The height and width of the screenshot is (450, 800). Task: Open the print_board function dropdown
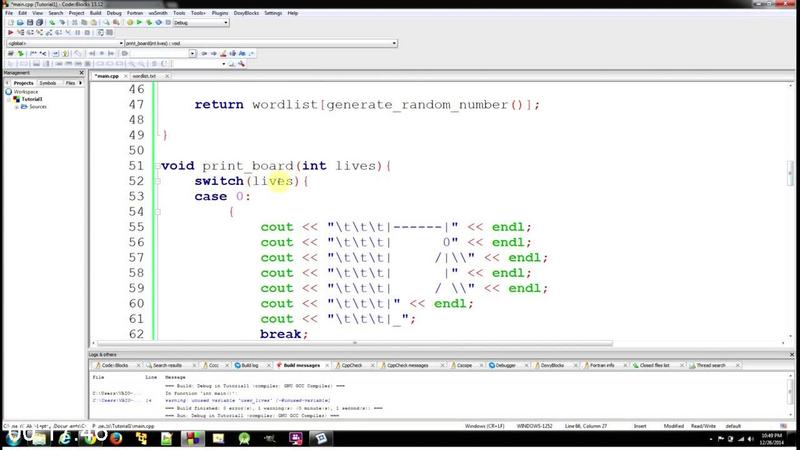click(x=261, y=43)
